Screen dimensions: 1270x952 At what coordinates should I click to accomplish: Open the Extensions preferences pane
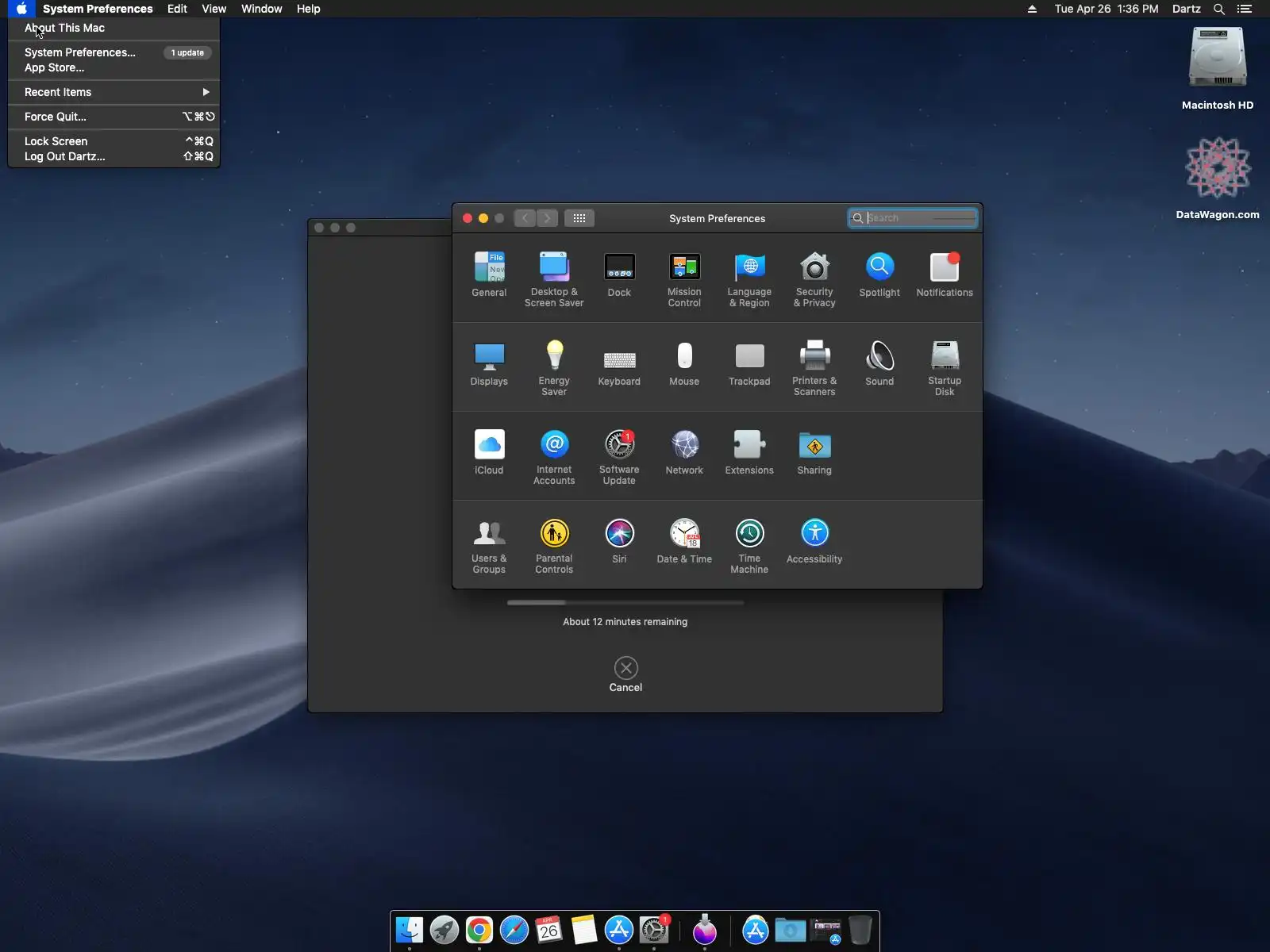(x=749, y=452)
